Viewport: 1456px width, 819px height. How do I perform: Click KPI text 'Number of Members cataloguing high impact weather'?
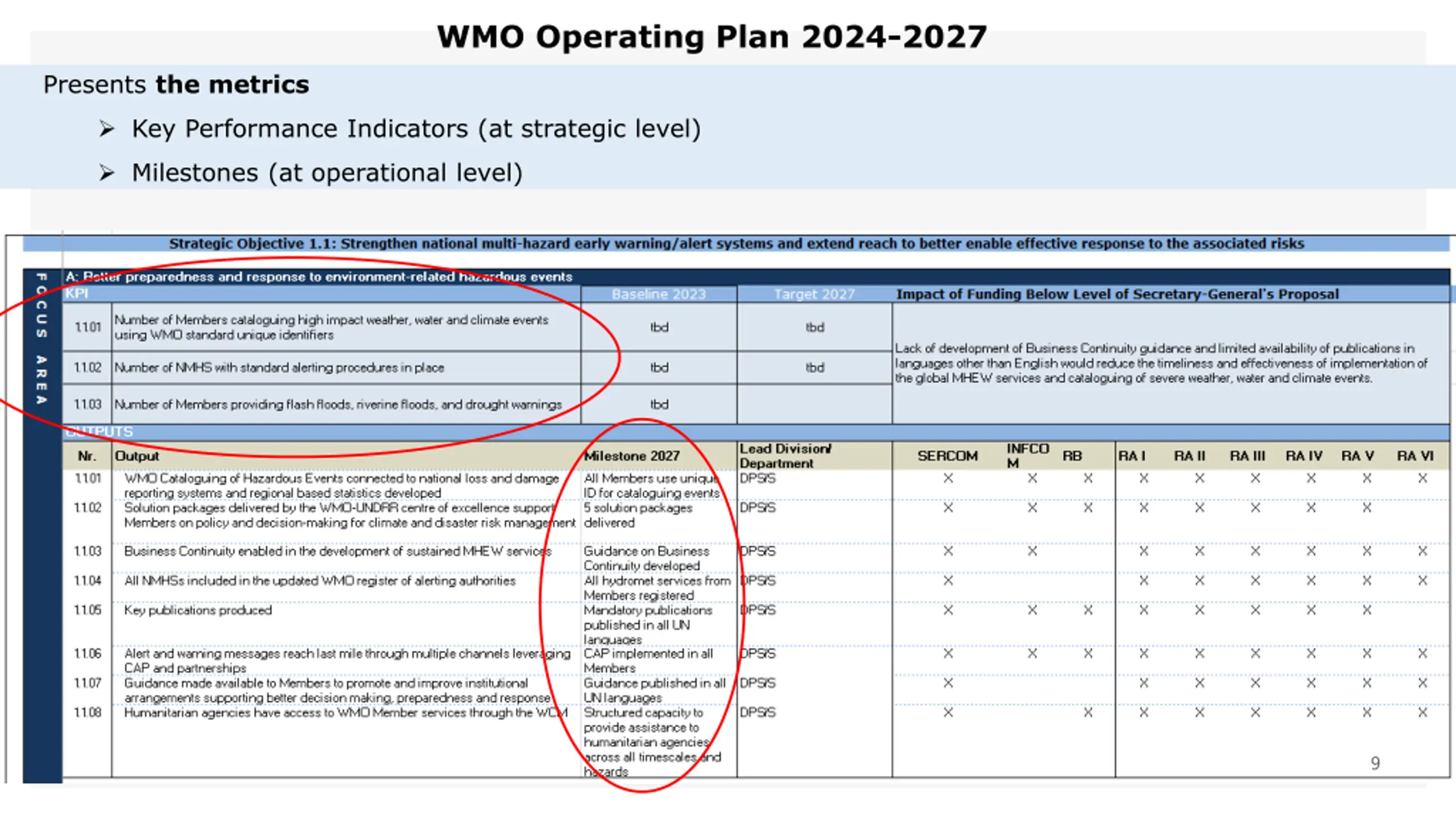coord(331,327)
